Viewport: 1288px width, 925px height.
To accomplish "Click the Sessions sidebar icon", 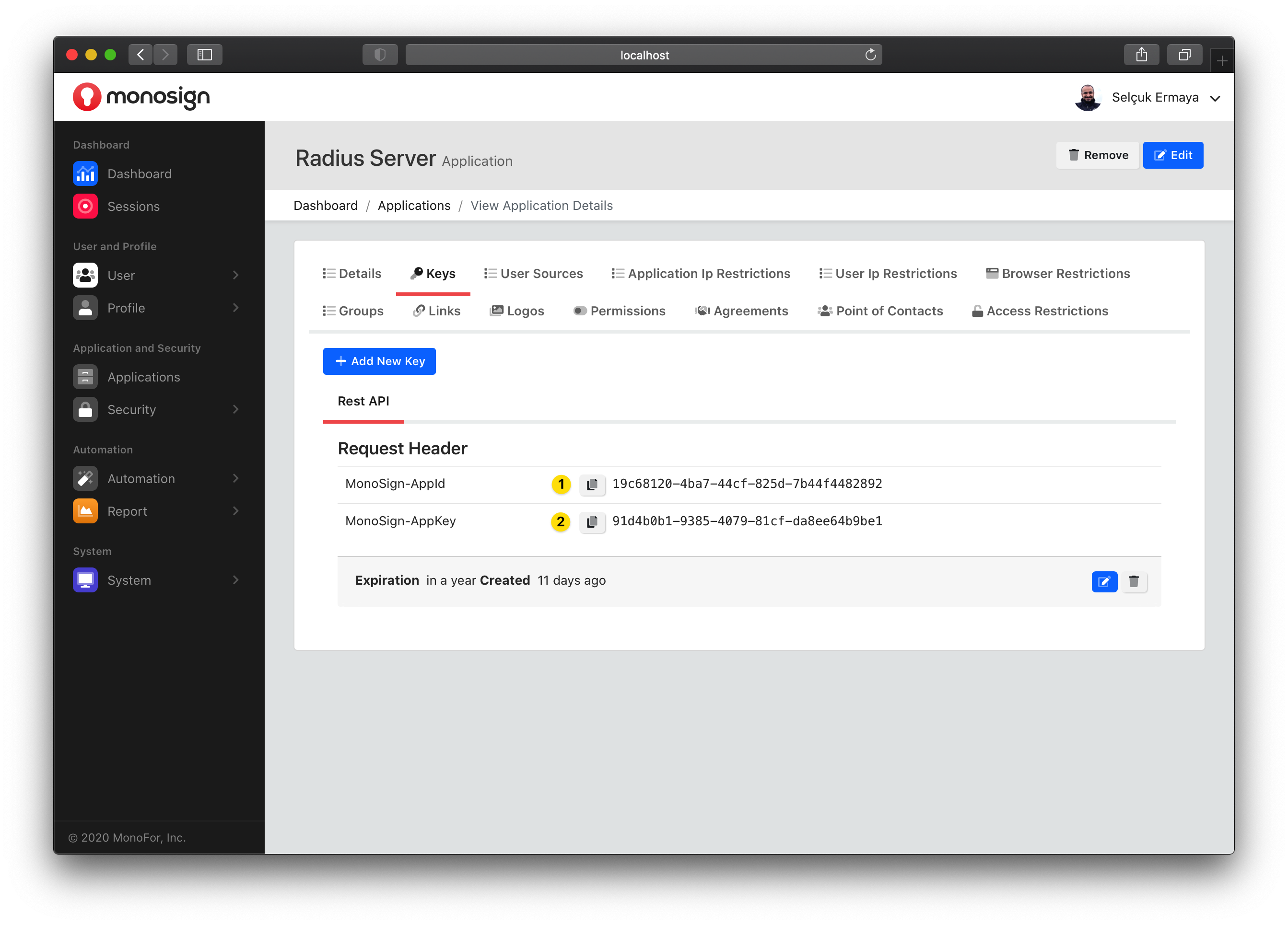I will coord(86,206).
